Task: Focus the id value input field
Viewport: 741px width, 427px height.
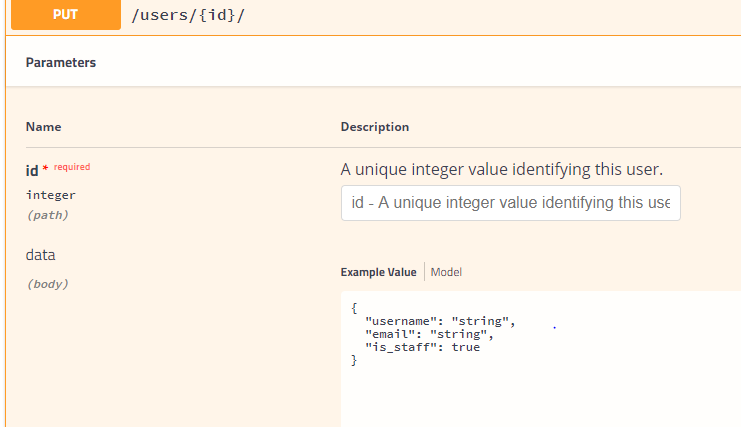Action: 510,203
